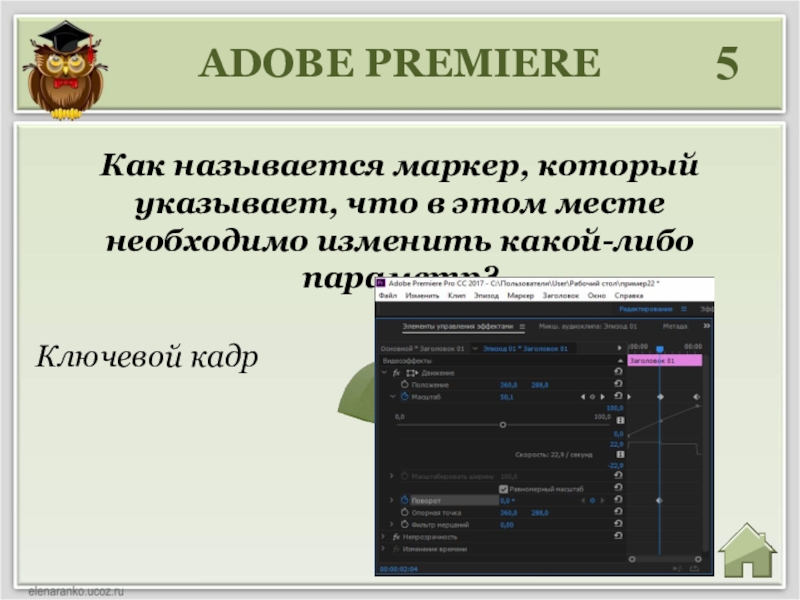Click velocity graph fit button near Скорость
Screen dimensions: 800x600
620,455
